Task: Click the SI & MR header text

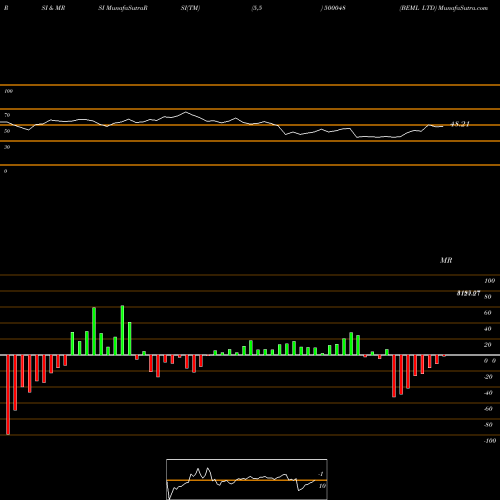Action: tap(53, 8)
